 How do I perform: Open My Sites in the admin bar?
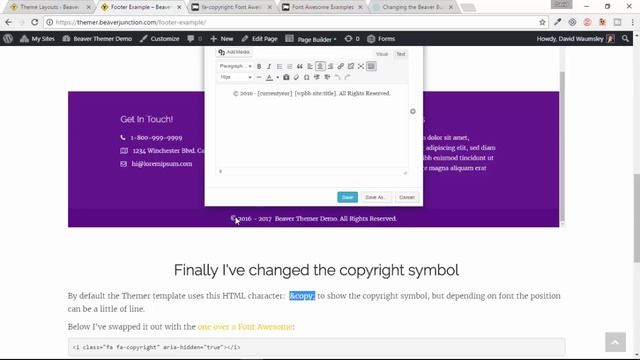pos(38,39)
